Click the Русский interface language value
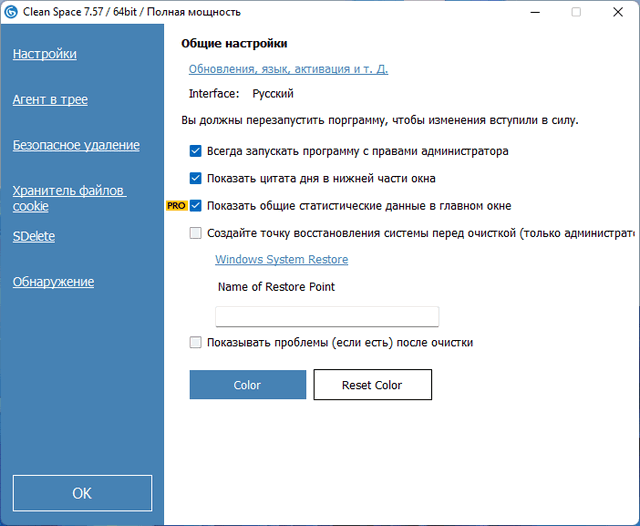 (x=272, y=94)
